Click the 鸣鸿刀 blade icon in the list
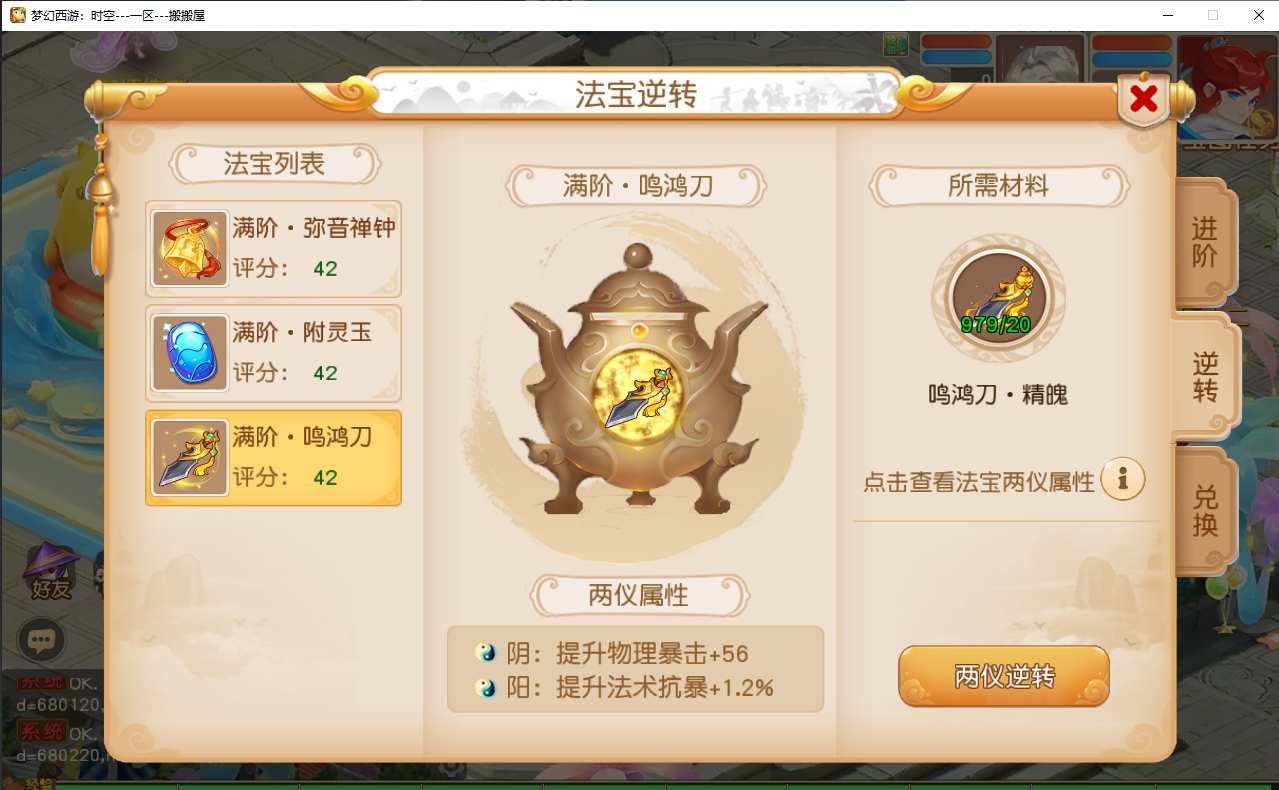The image size is (1279, 790). pyautogui.click(x=190, y=457)
